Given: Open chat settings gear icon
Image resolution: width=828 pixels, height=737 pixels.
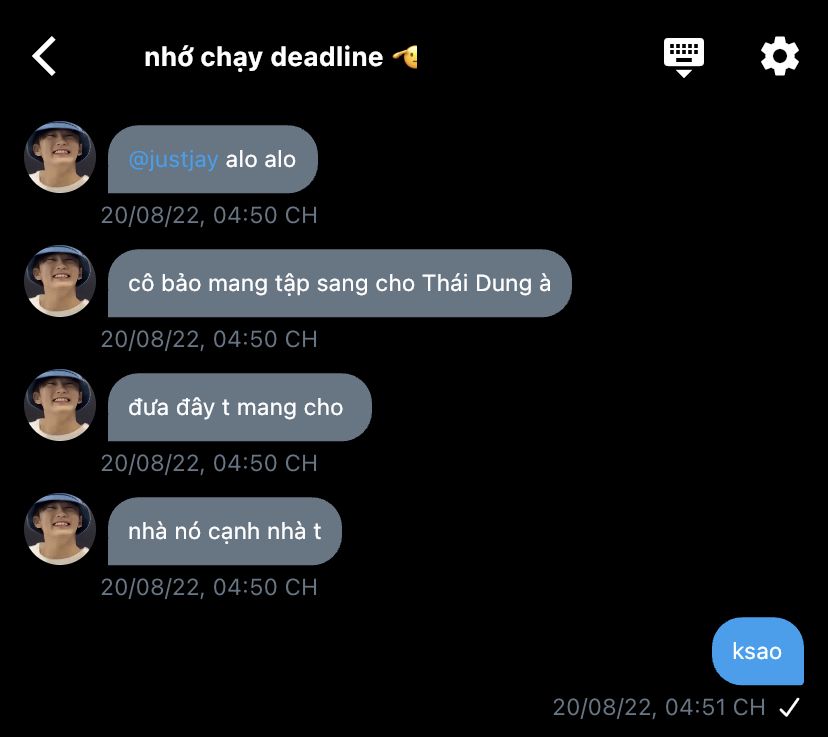Looking at the screenshot, I should 780,56.
